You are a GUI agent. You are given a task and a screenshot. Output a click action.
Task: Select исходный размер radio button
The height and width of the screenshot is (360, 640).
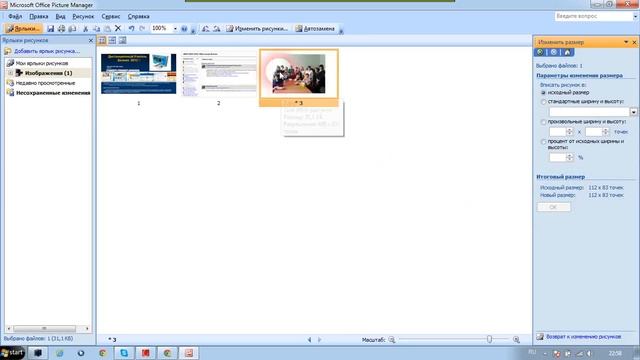543,93
